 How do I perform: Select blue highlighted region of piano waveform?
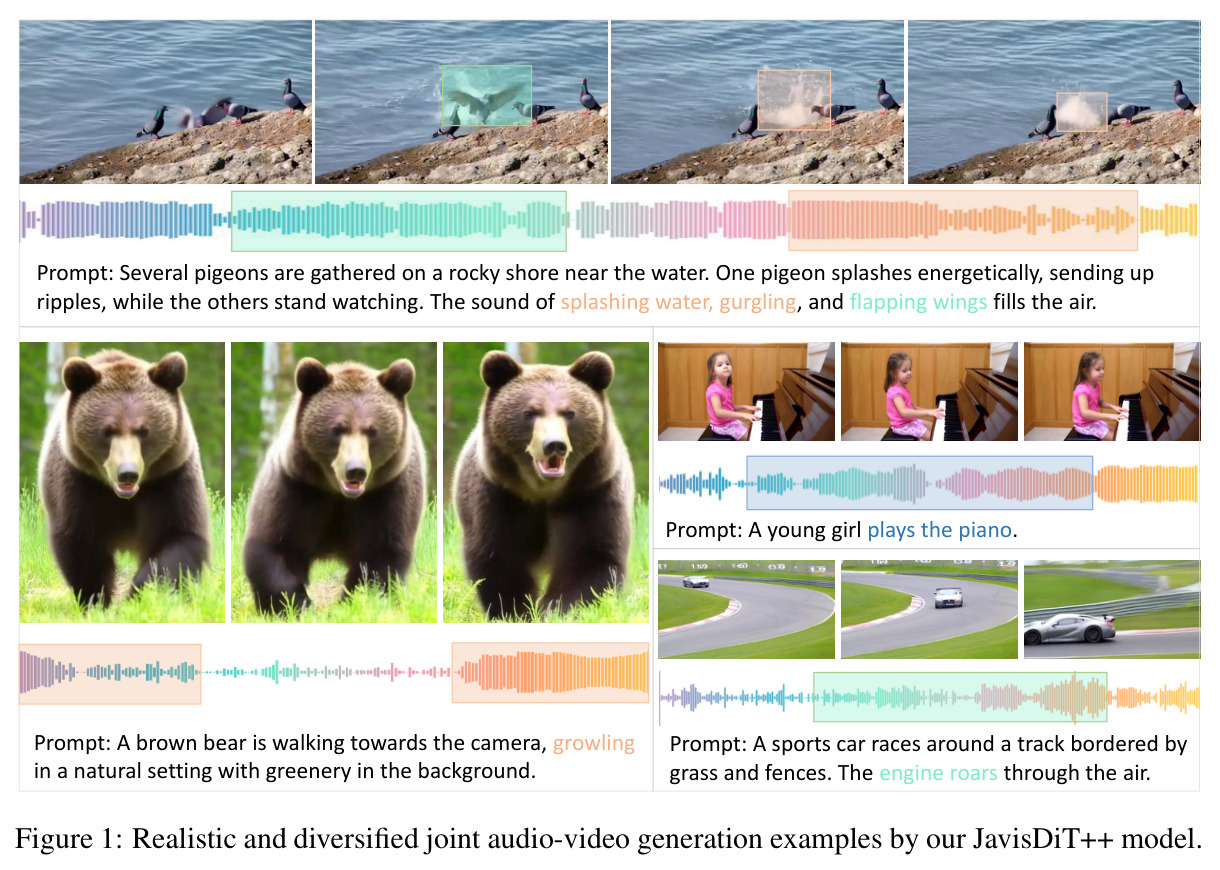click(920, 484)
